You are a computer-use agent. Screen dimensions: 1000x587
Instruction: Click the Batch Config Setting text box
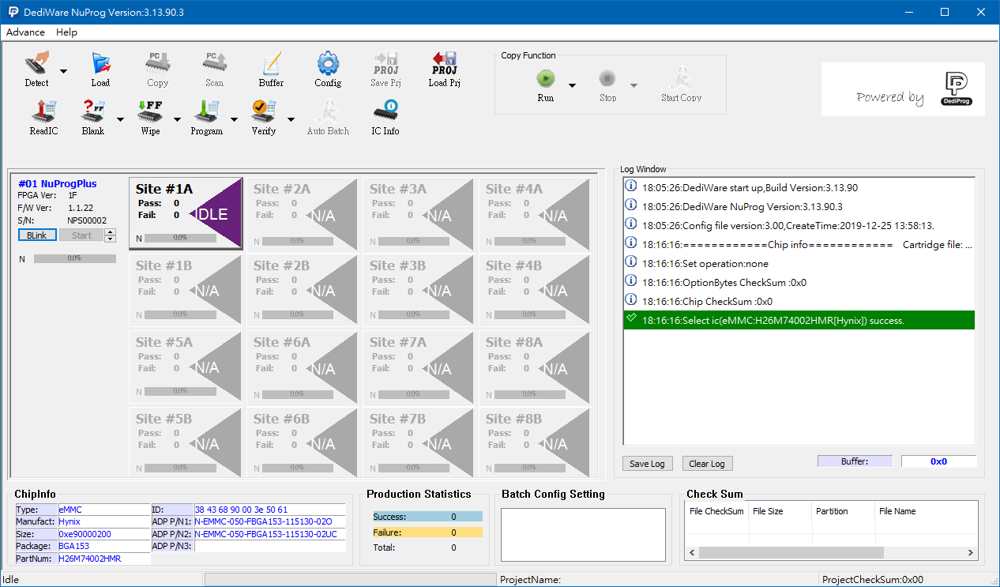[x=583, y=535]
